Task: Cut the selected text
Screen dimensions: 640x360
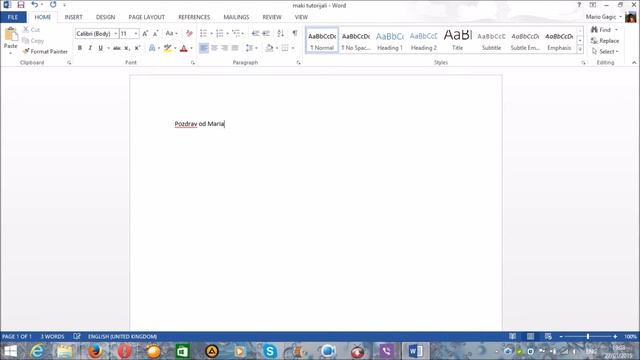Action: (31, 30)
